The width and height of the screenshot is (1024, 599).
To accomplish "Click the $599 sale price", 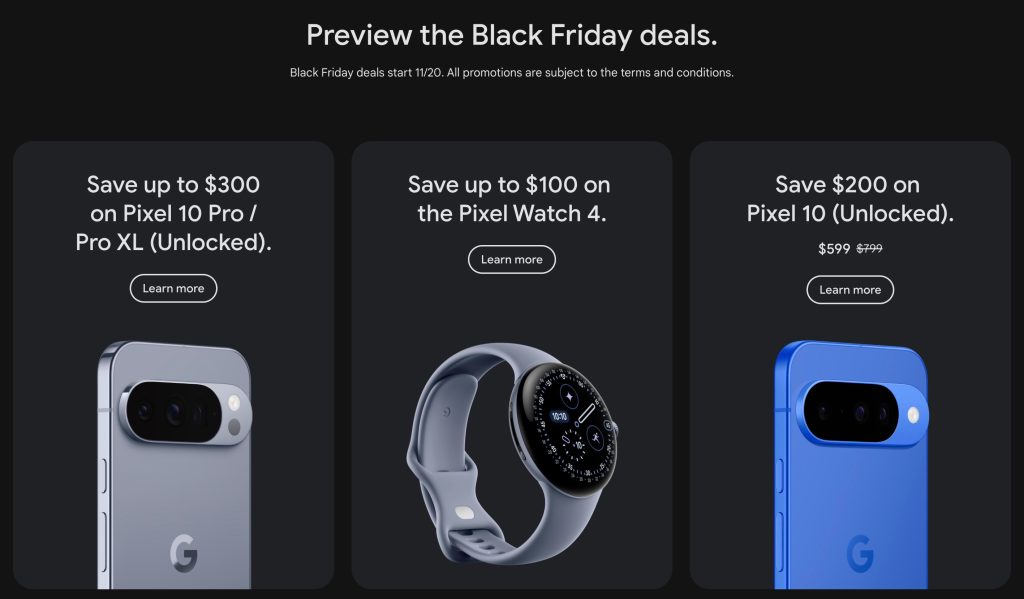I will (834, 249).
